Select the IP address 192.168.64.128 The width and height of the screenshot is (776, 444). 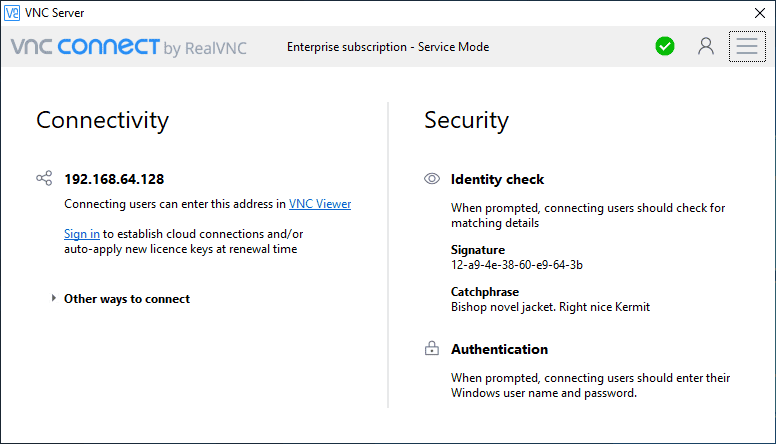[x=114, y=179]
